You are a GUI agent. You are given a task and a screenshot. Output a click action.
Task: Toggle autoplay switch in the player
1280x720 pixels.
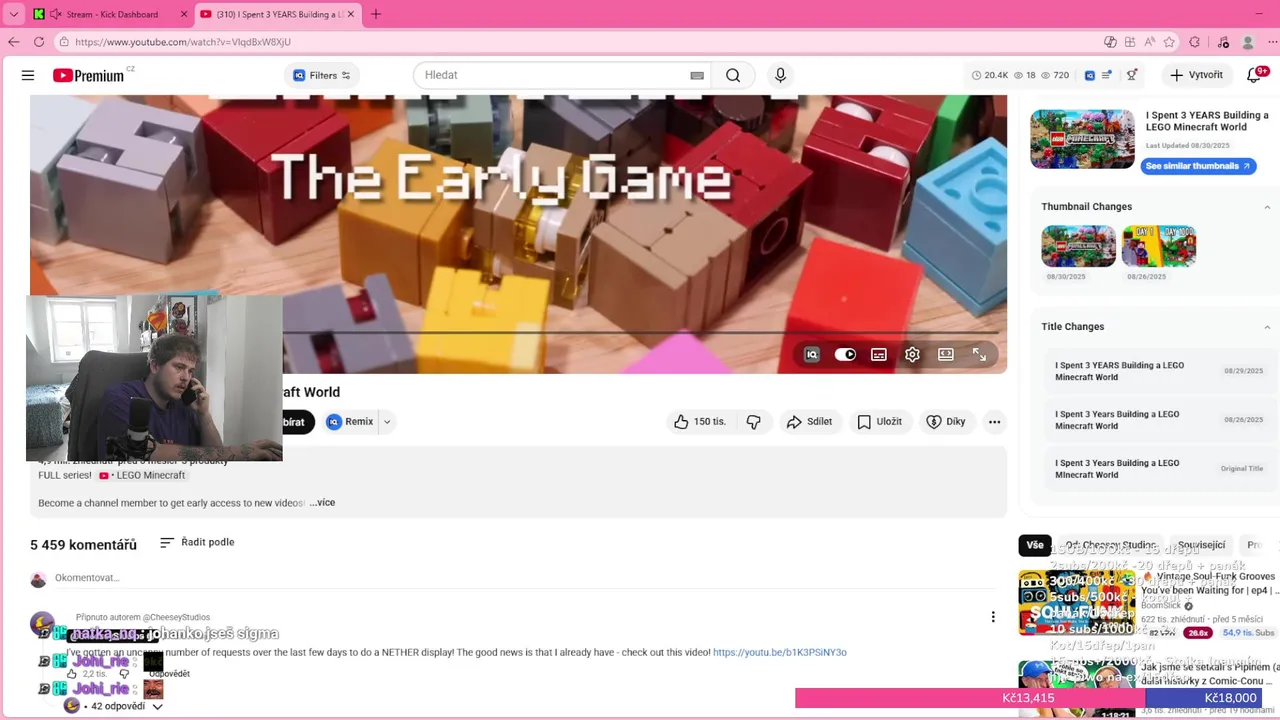coord(845,354)
